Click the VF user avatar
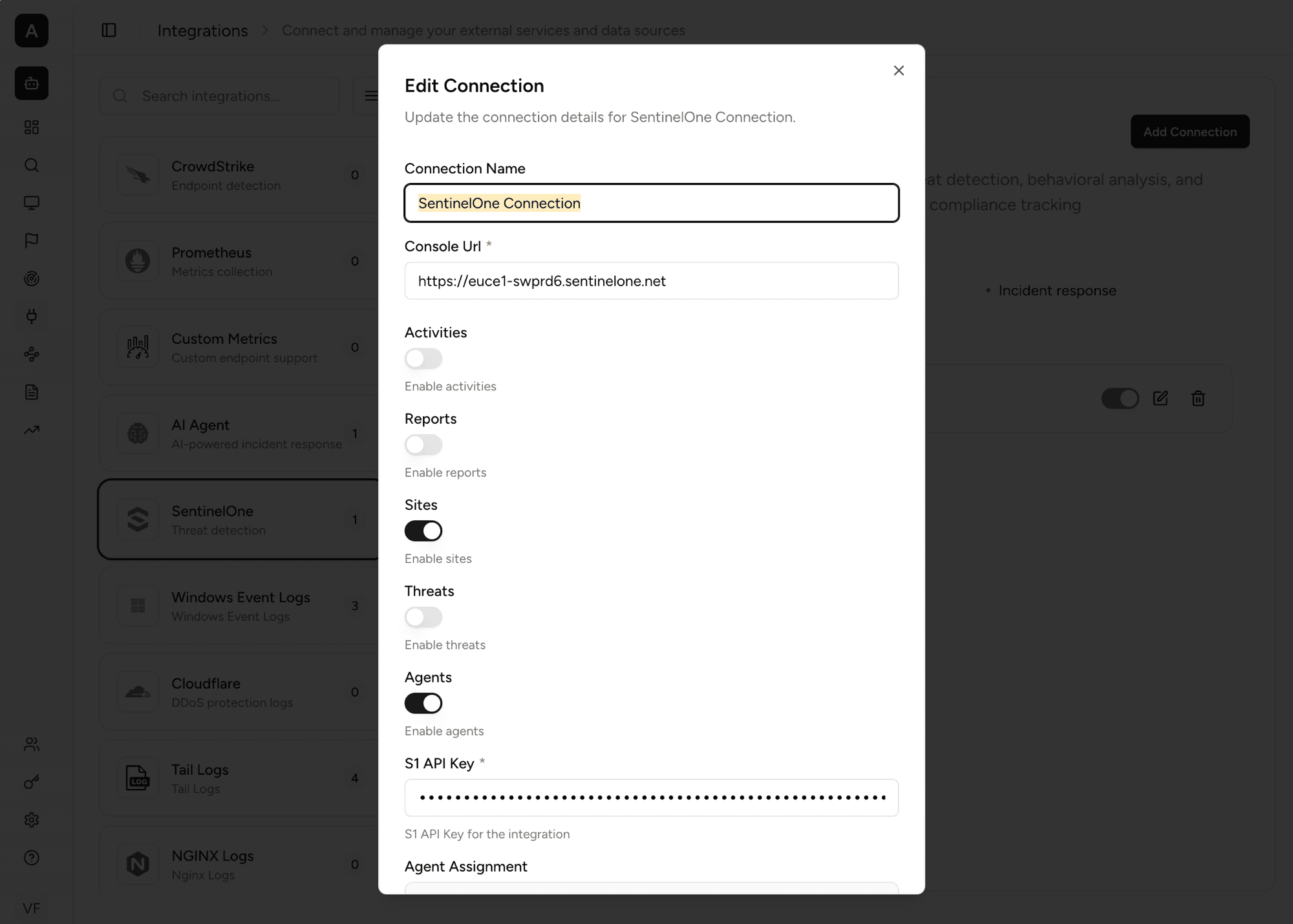Screen dimensions: 1293x924 pos(32,908)
